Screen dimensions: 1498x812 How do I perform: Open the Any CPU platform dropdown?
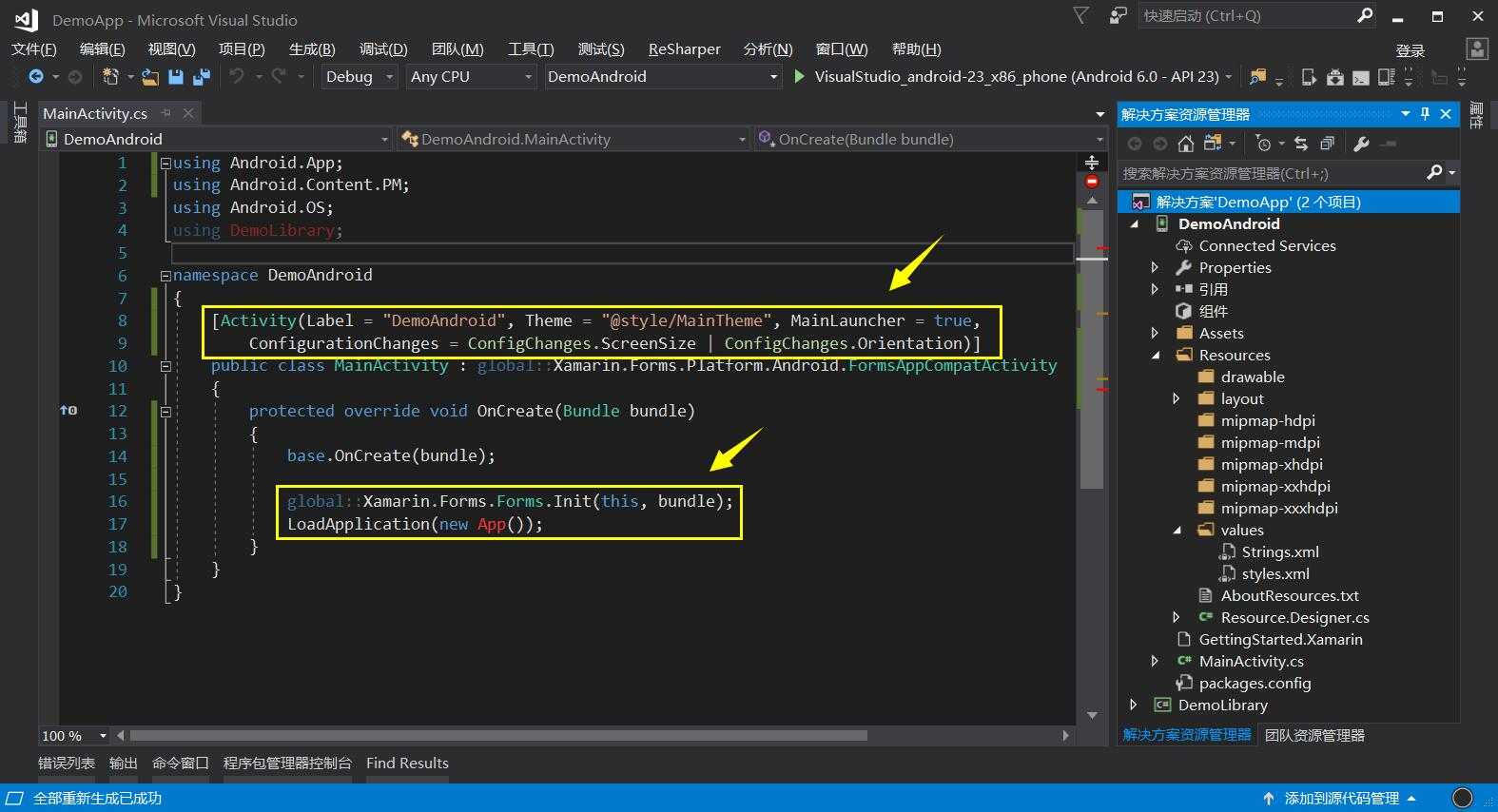click(471, 76)
